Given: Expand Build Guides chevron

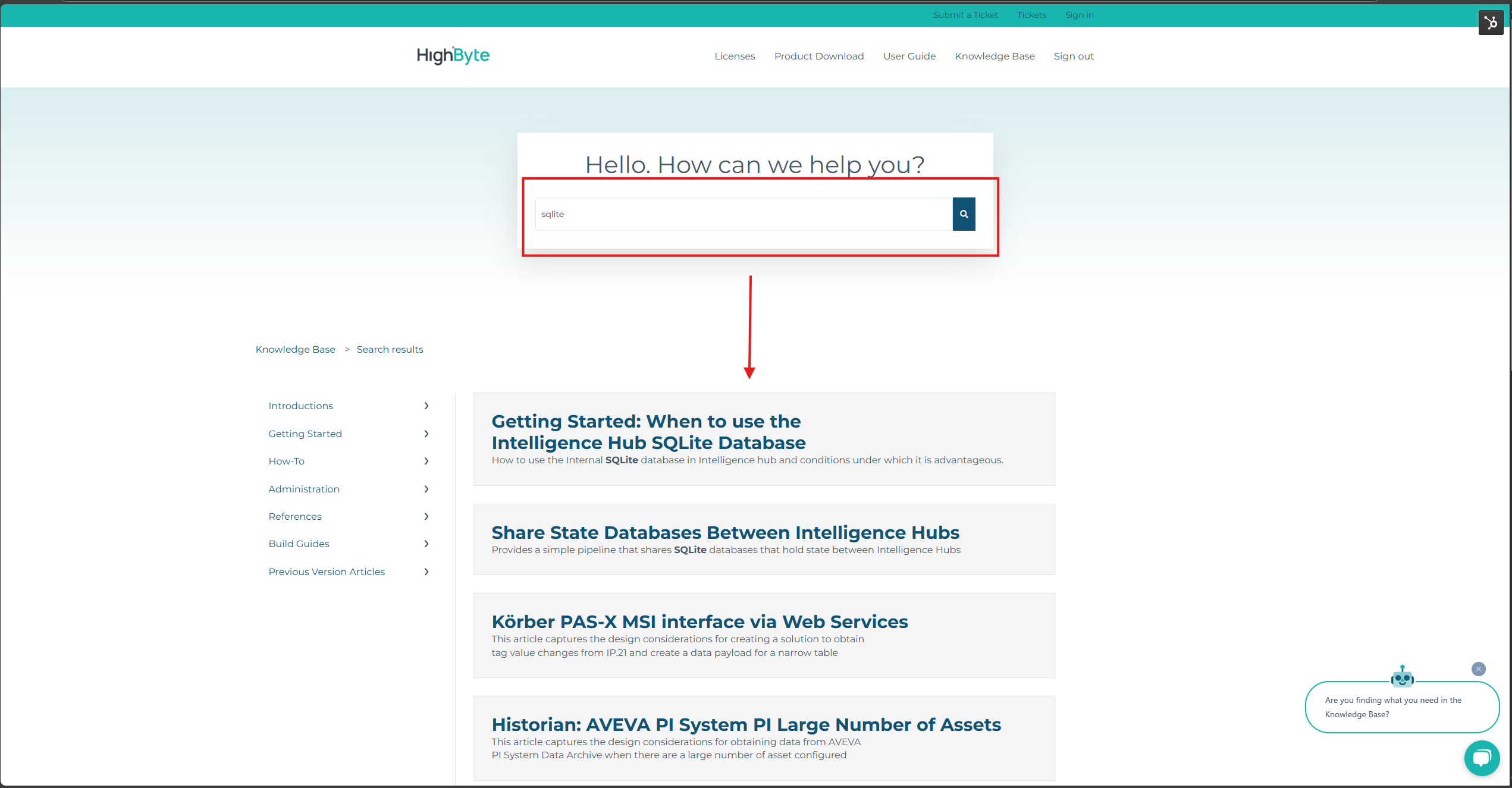Looking at the screenshot, I should (x=426, y=544).
